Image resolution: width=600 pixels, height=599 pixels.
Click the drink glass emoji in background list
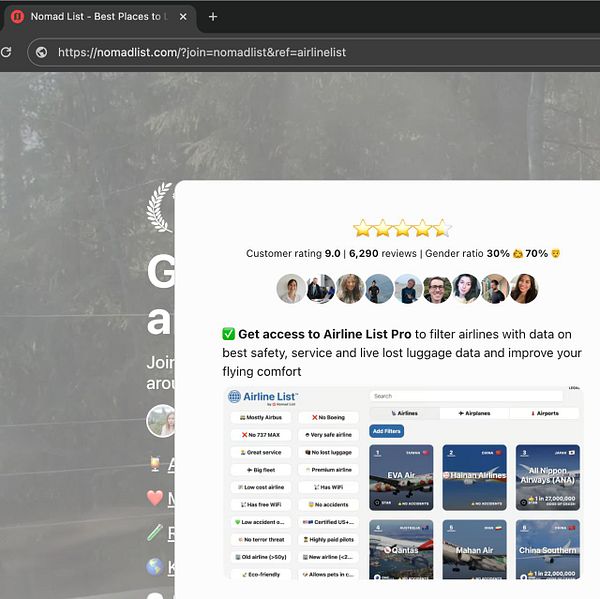coord(155,464)
